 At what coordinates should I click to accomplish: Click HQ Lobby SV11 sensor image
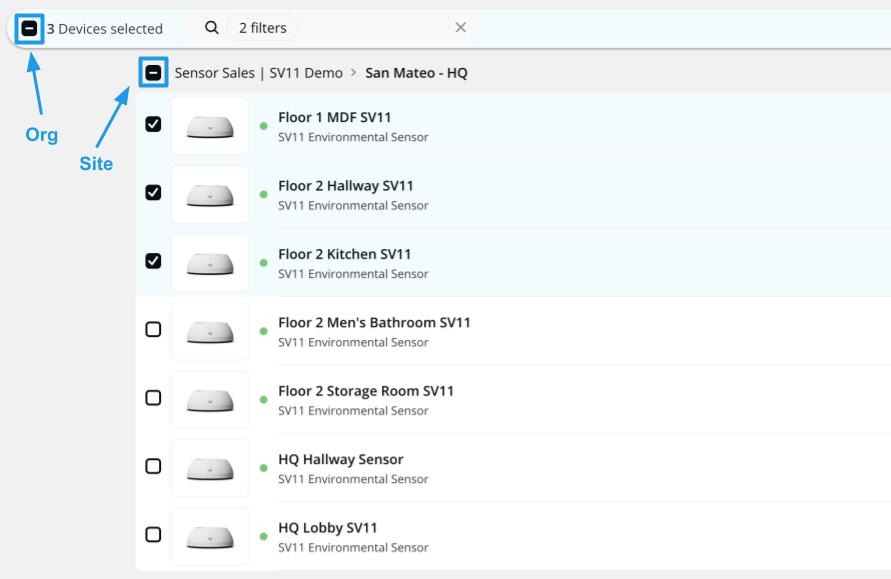(x=210, y=536)
